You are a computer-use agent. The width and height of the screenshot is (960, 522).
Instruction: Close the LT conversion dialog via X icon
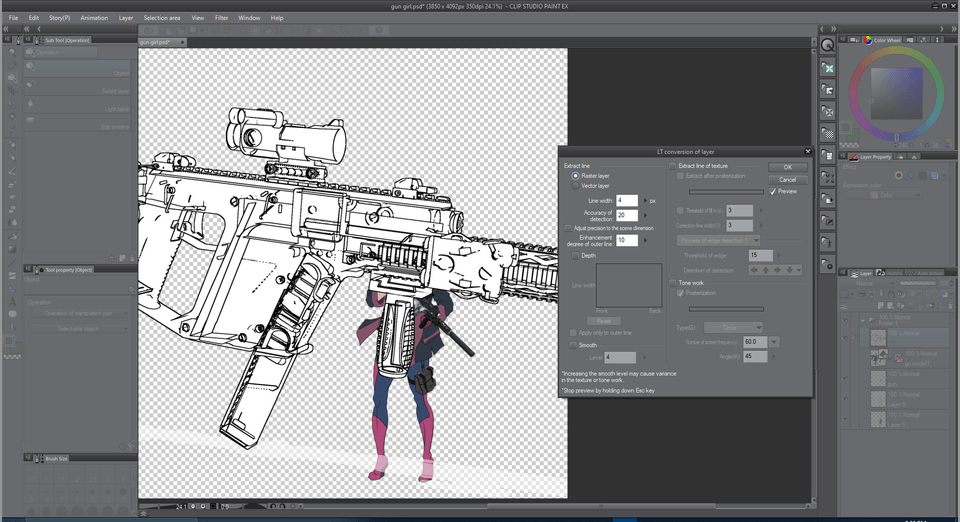(807, 152)
